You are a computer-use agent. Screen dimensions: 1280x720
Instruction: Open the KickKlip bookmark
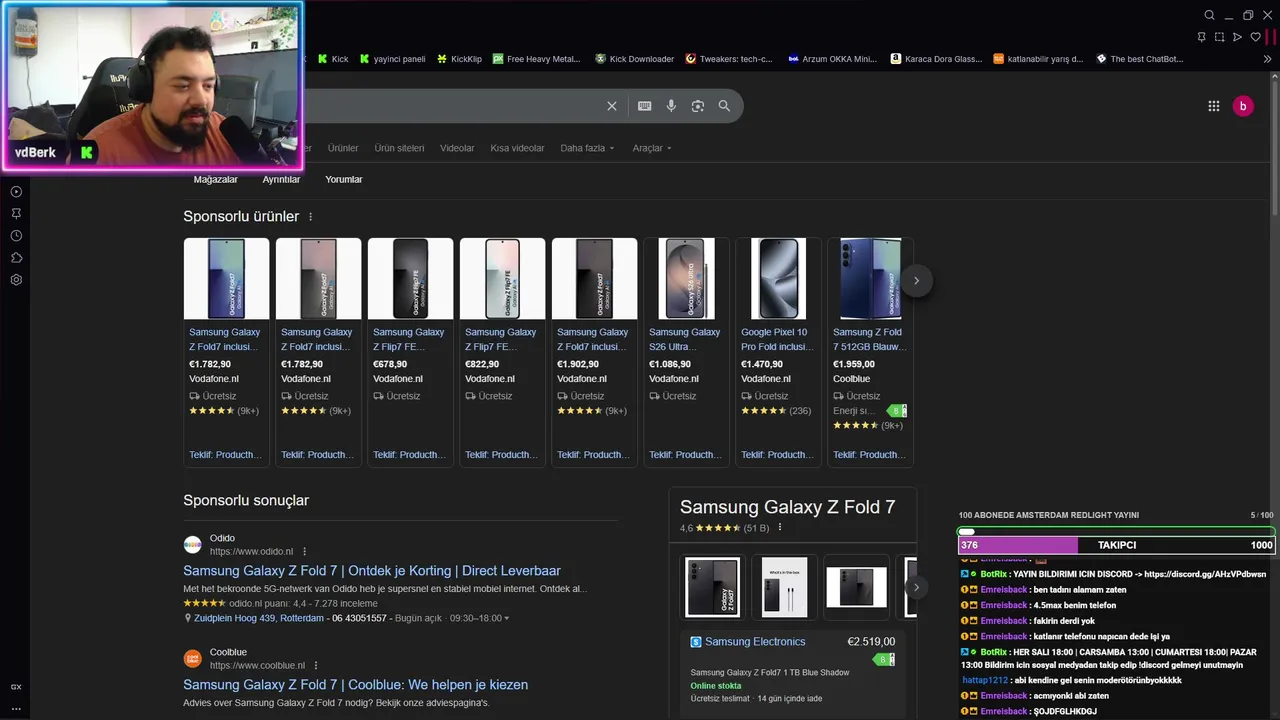click(459, 59)
